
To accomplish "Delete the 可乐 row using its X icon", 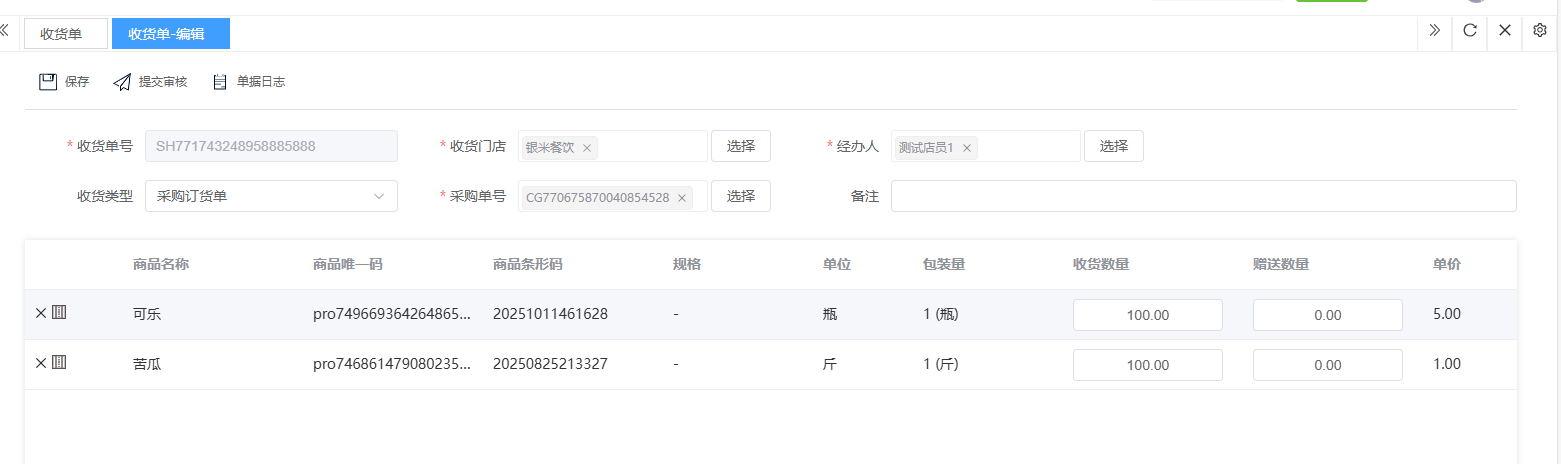I will click(41, 313).
